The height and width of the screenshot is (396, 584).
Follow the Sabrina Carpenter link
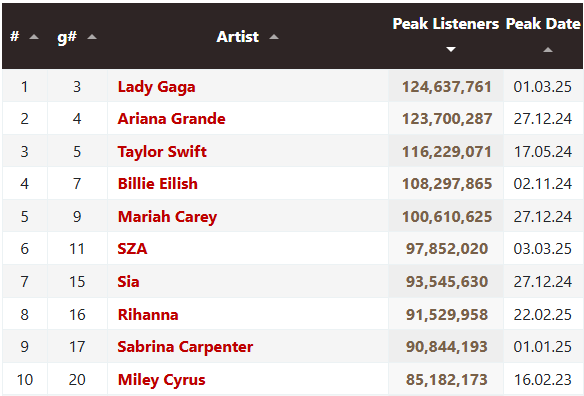pyautogui.click(x=185, y=347)
